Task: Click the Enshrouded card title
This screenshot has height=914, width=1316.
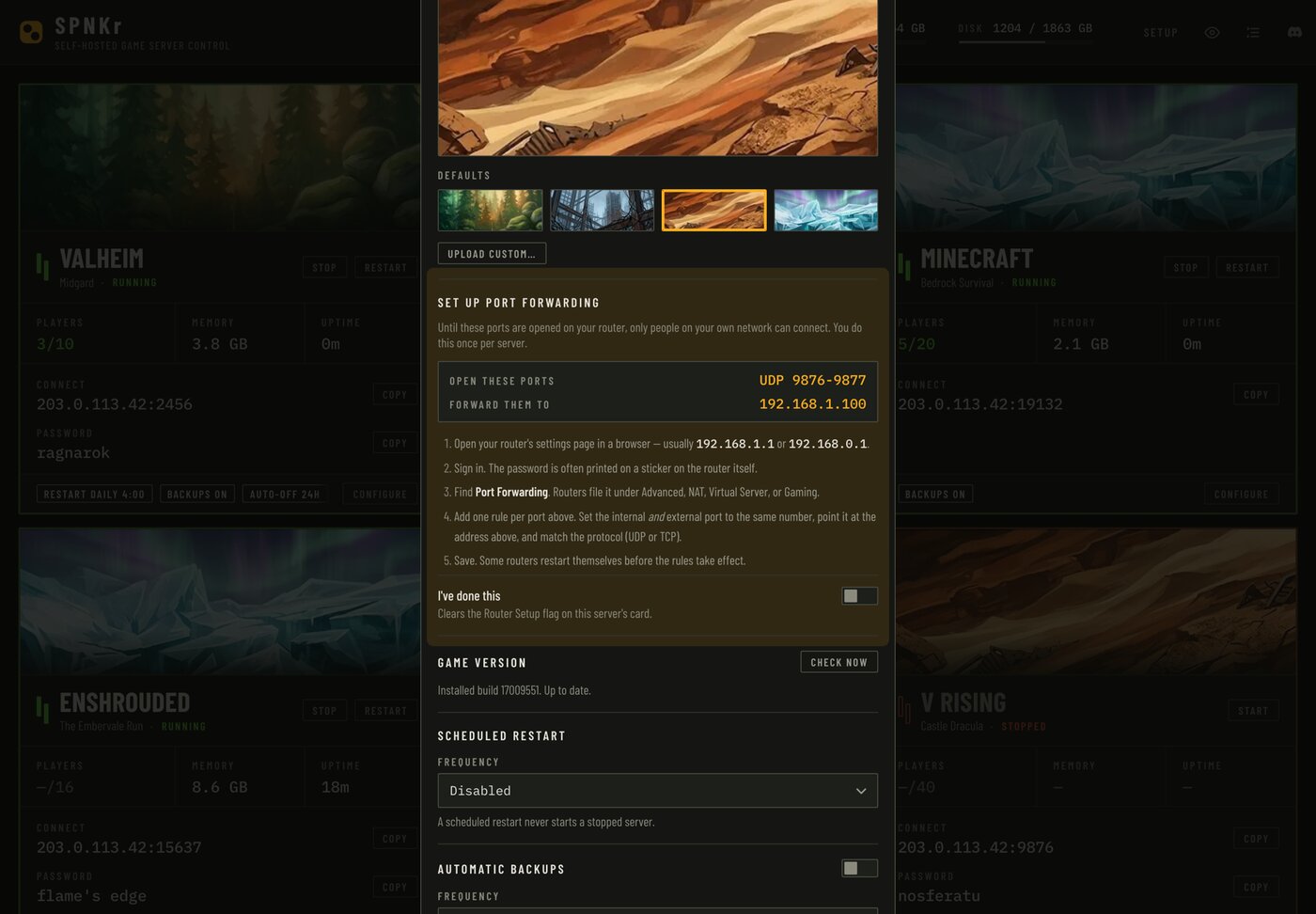Action: coord(125,702)
